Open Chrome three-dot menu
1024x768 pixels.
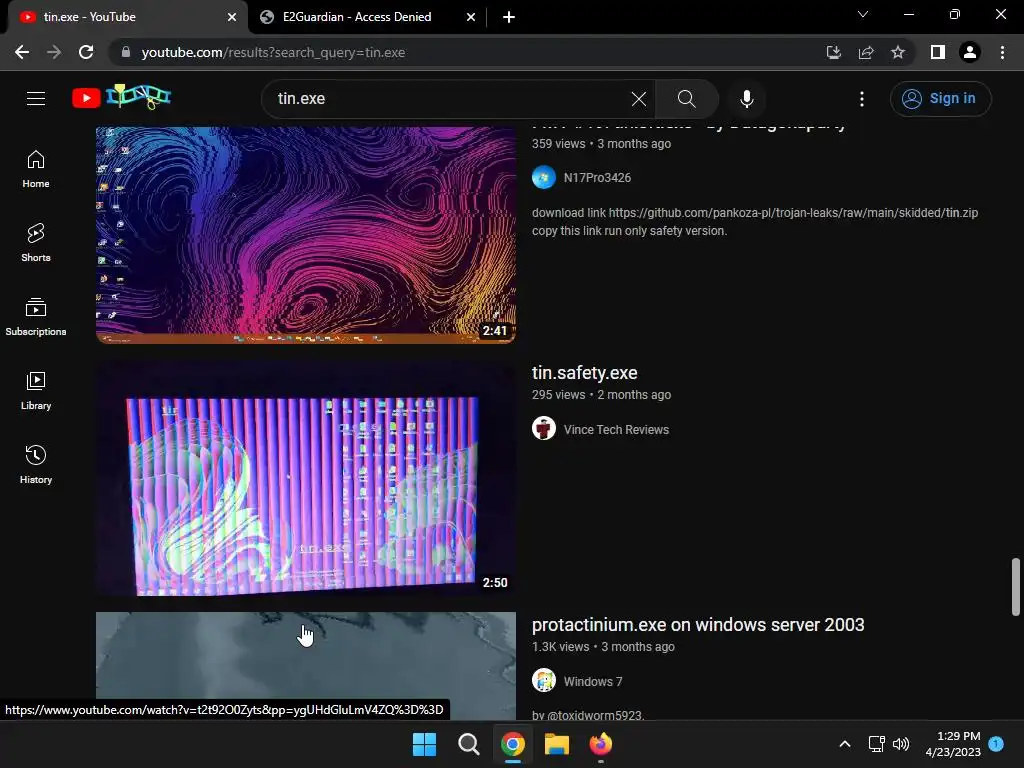[x=1002, y=52]
